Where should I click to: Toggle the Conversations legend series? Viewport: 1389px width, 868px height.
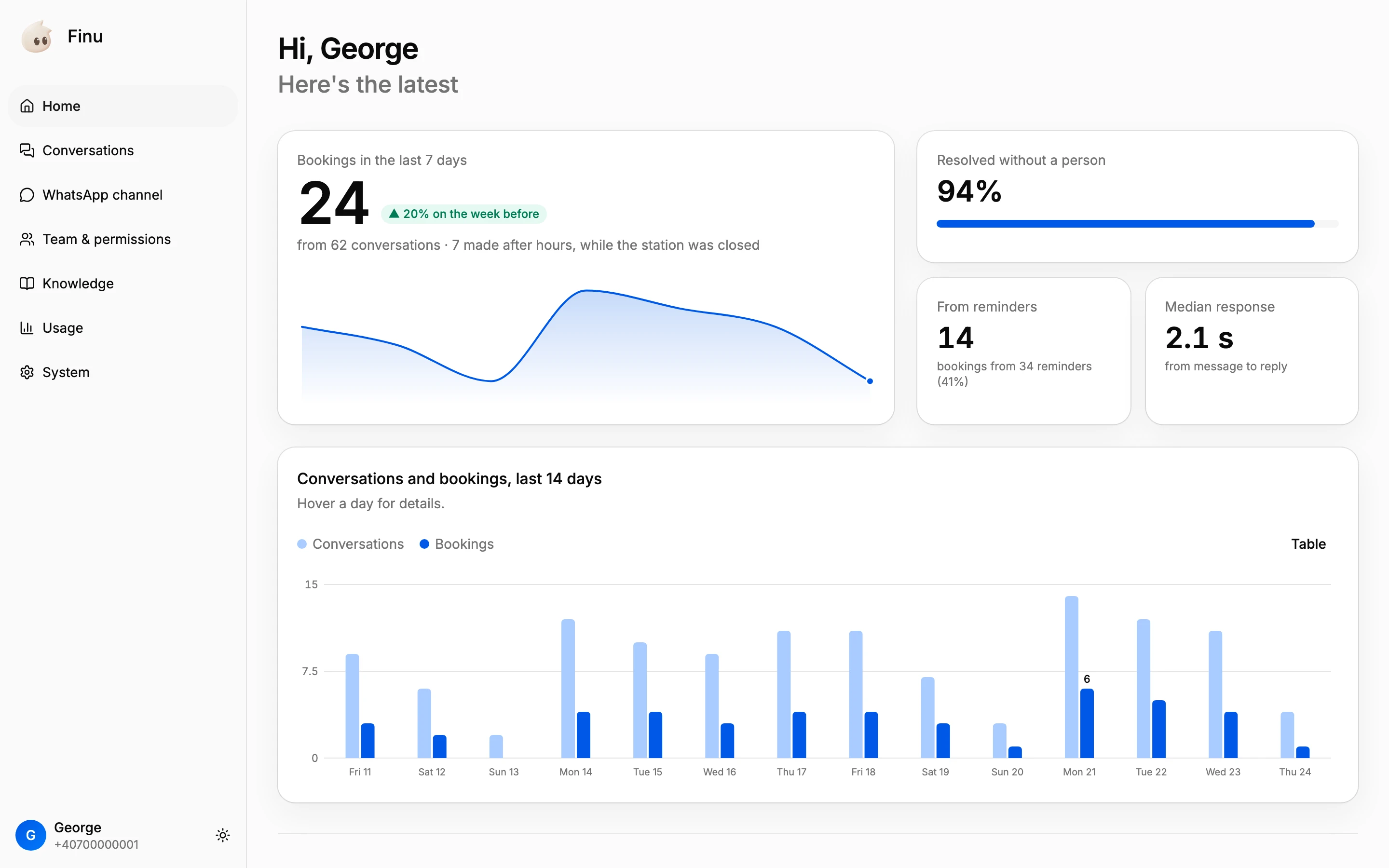[x=351, y=544]
